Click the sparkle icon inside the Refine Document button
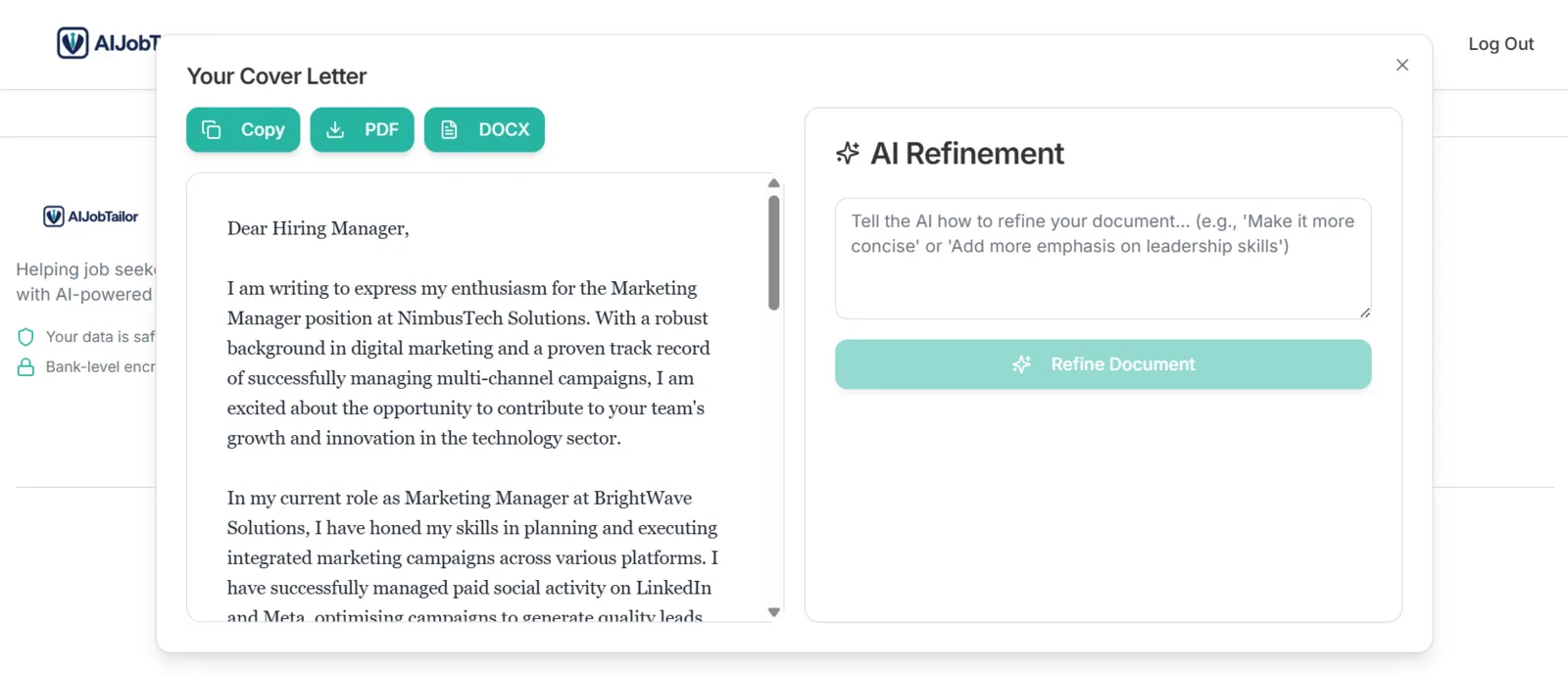The image size is (1568, 674). click(1022, 364)
